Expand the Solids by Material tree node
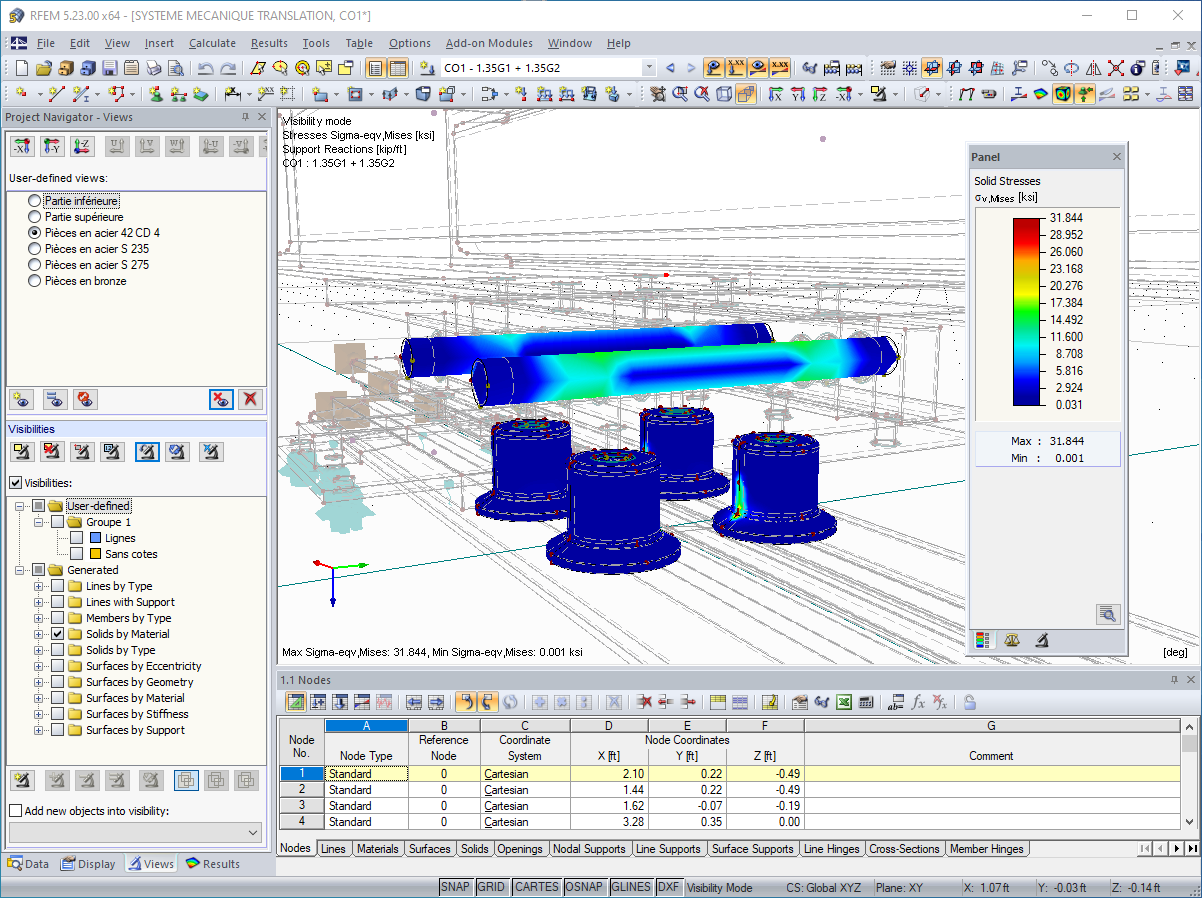The height and width of the screenshot is (898, 1202). tap(39, 634)
